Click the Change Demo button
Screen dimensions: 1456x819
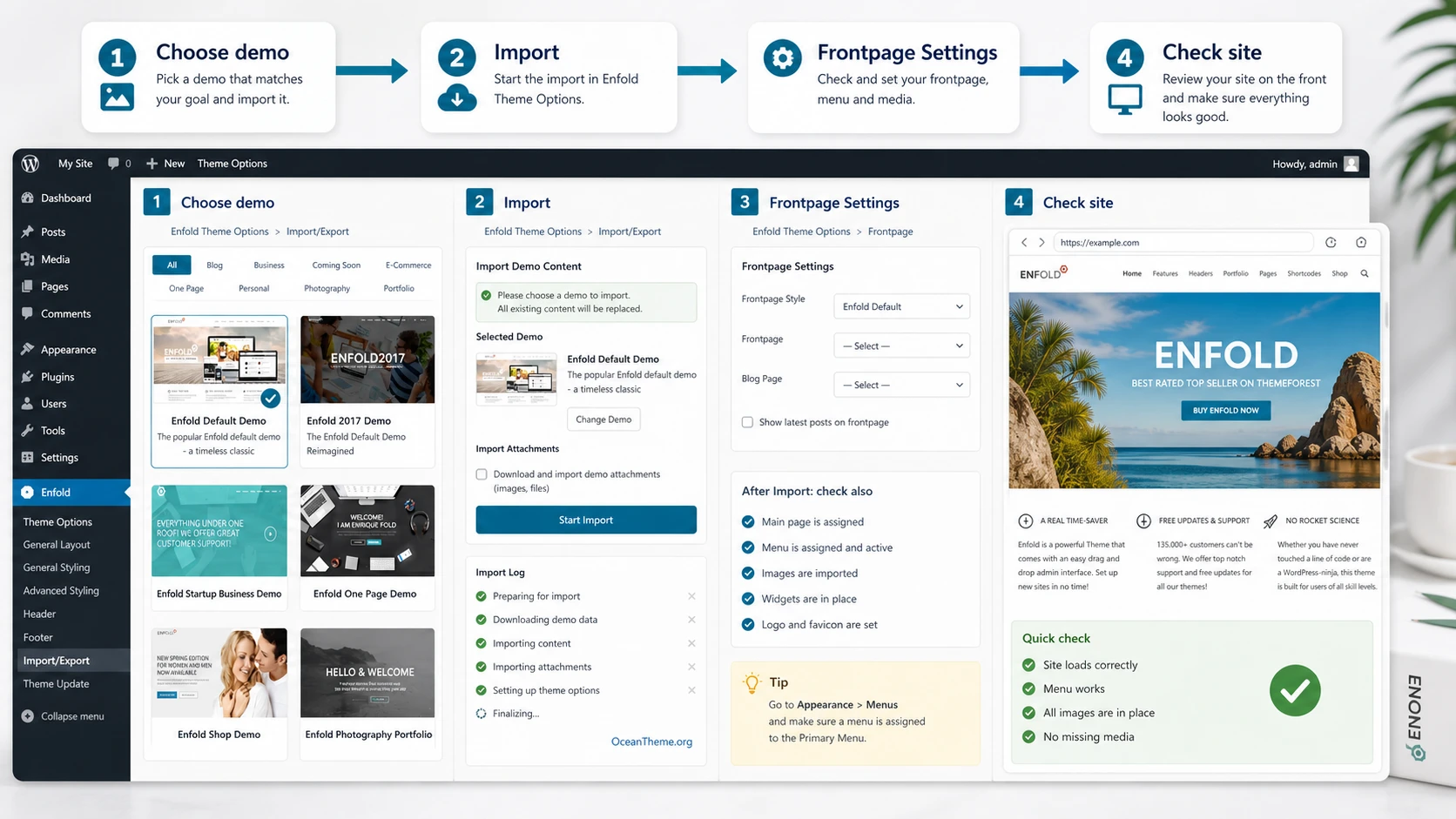pos(603,420)
